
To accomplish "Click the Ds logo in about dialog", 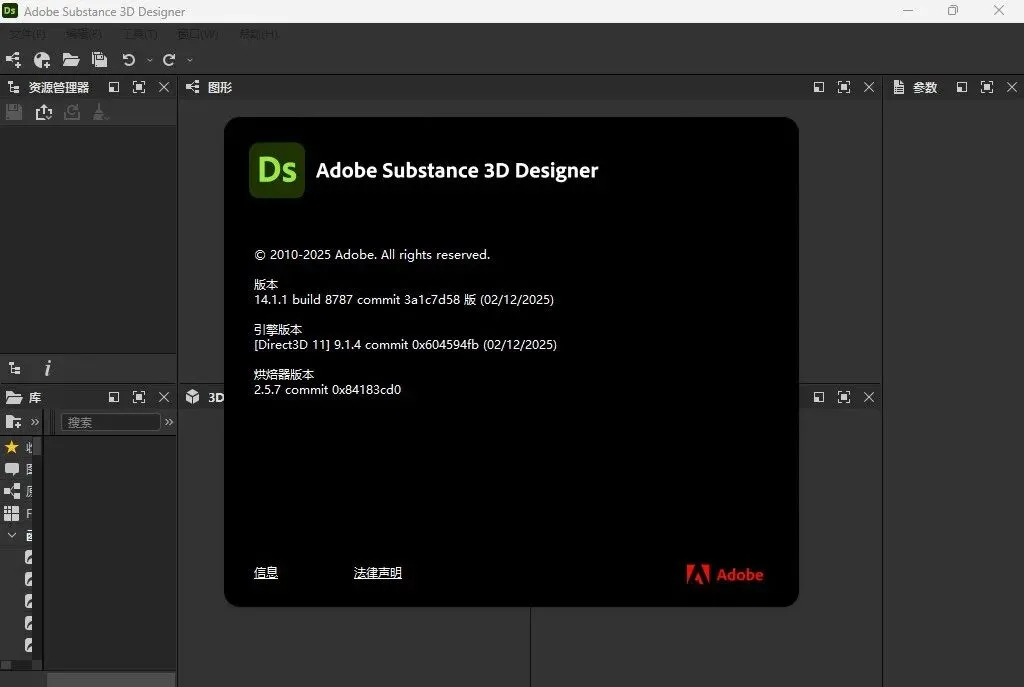I will pyautogui.click(x=277, y=170).
